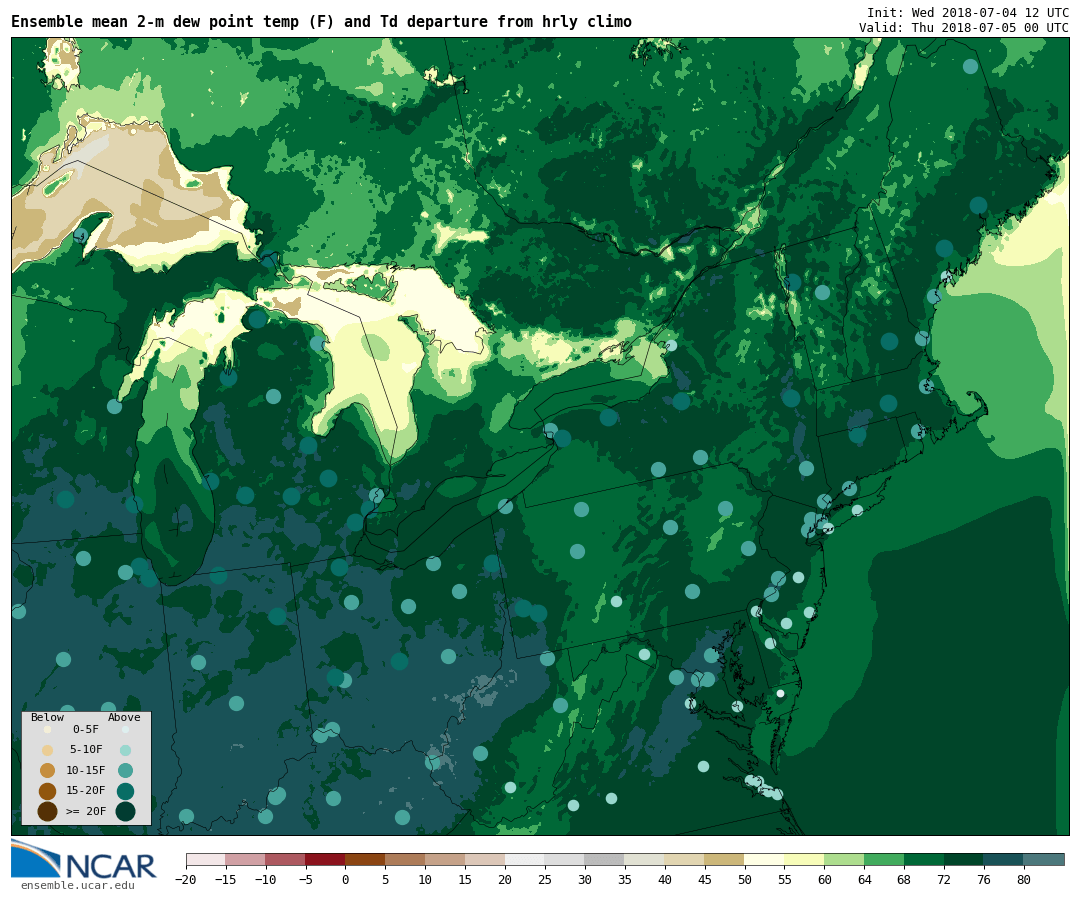Click the -20 tick label on the colorbar
Viewport: 1080px width, 898px height.
tap(186, 879)
